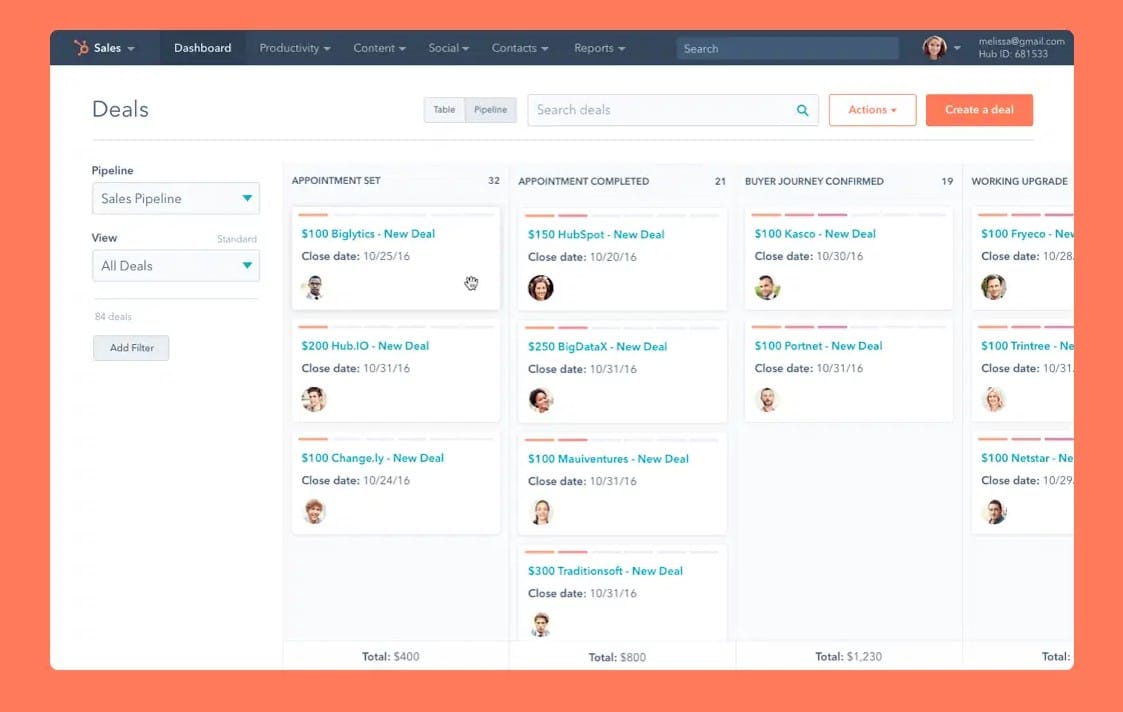Open the $300 Traditionsoft - New Deal link
This screenshot has height=712, width=1123.
coord(605,571)
